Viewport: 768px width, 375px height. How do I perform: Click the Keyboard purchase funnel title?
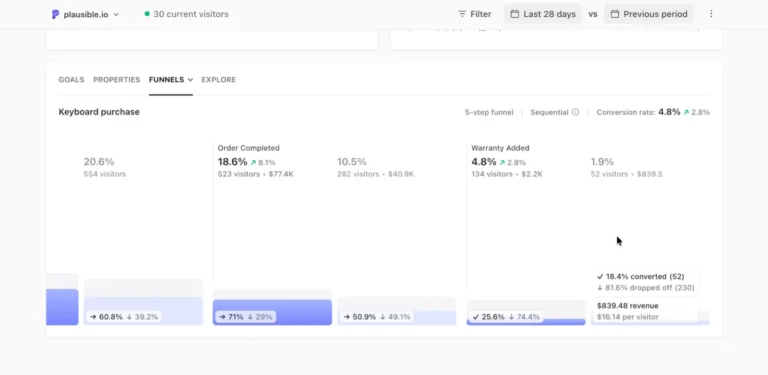point(99,112)
